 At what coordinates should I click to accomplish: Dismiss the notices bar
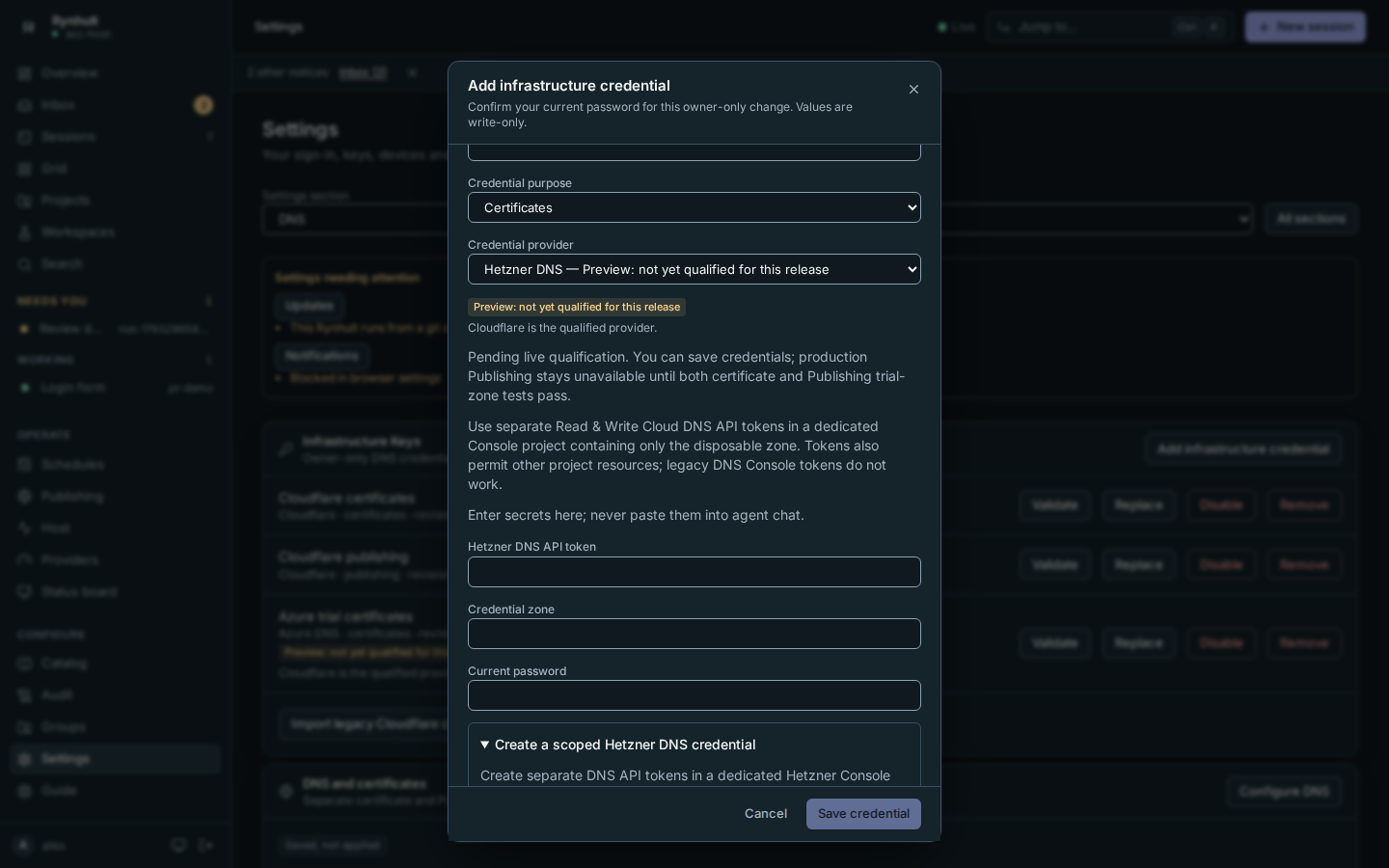point(412,72)
